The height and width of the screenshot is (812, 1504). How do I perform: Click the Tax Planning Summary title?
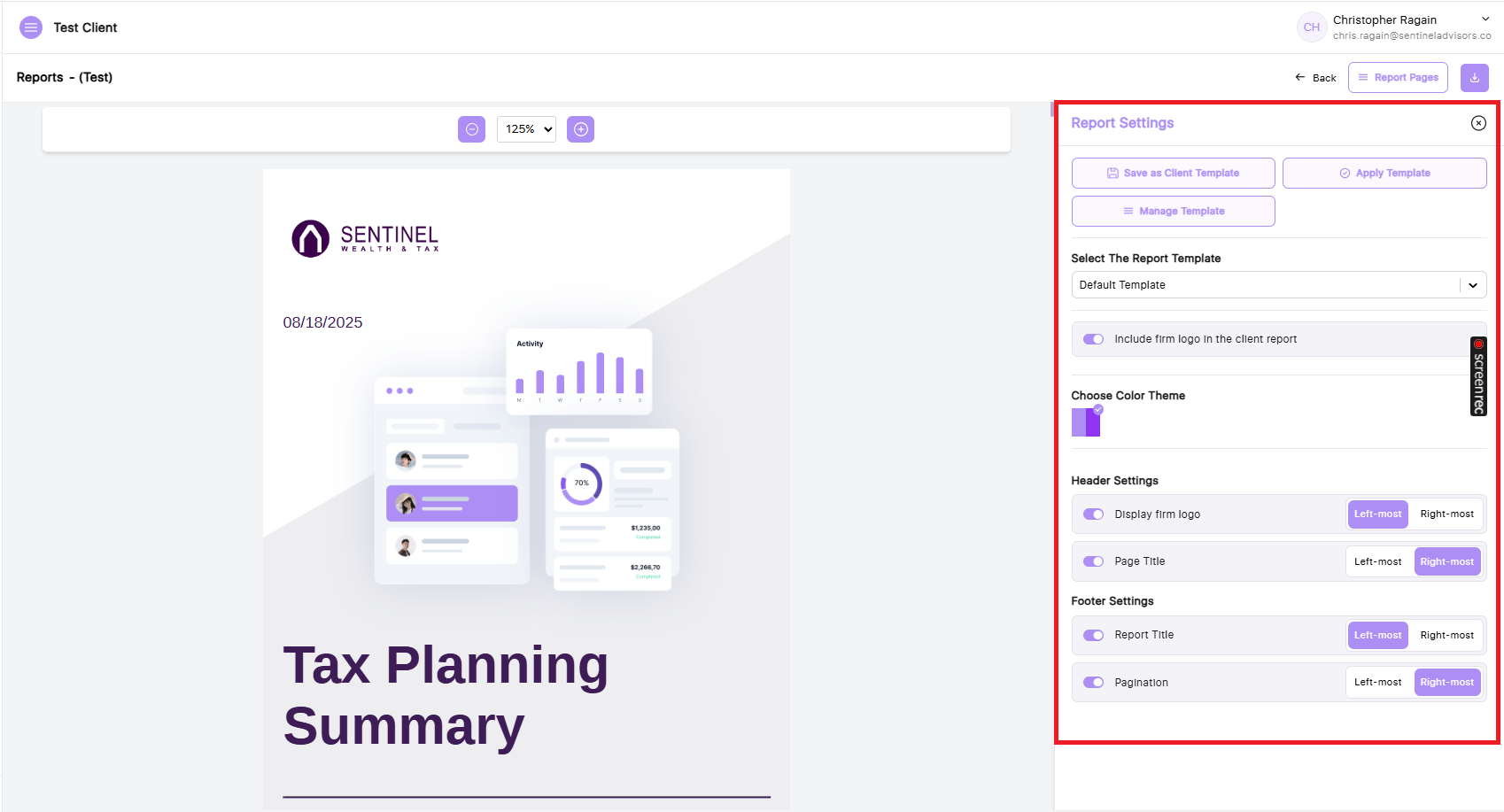pos(446,695)
